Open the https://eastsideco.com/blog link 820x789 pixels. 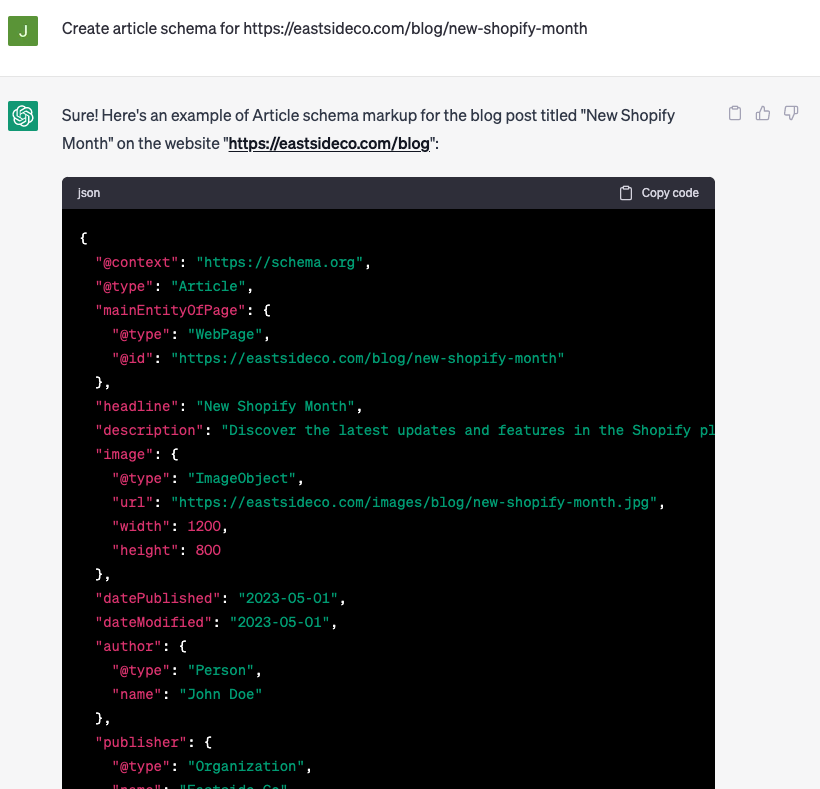(329, 143)
